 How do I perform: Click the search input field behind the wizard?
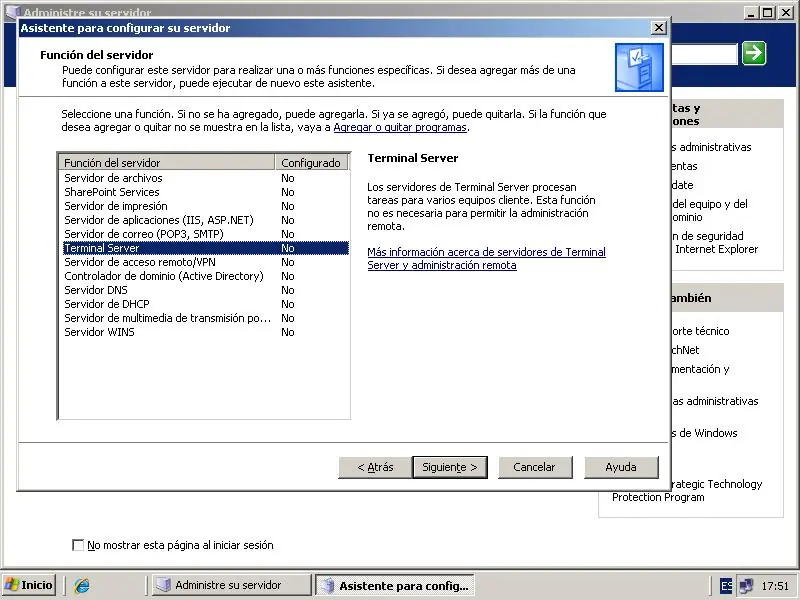pyautogui.click(x=704, y=54)
